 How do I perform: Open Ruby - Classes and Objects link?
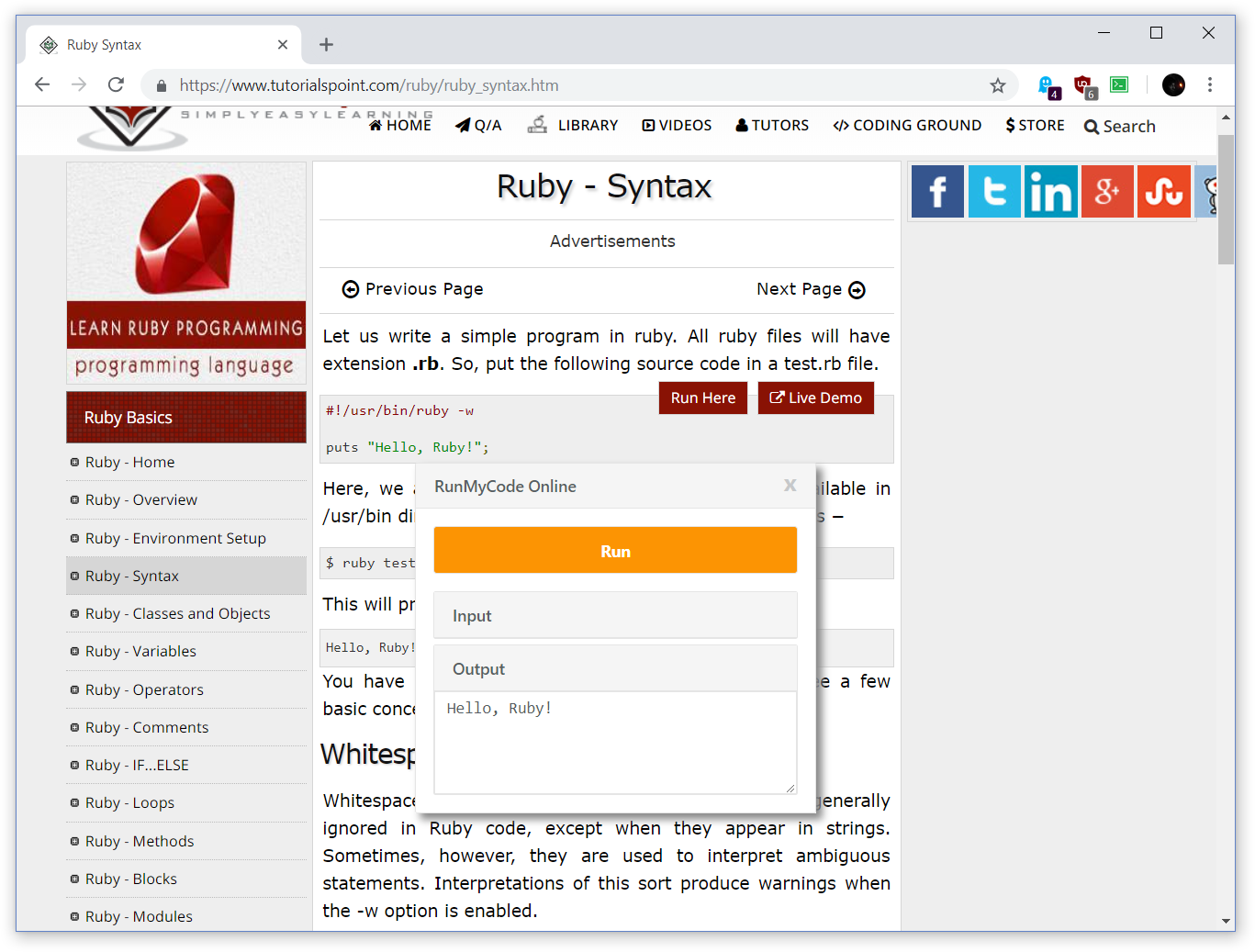pyautogui.click(x=177, y=613)
